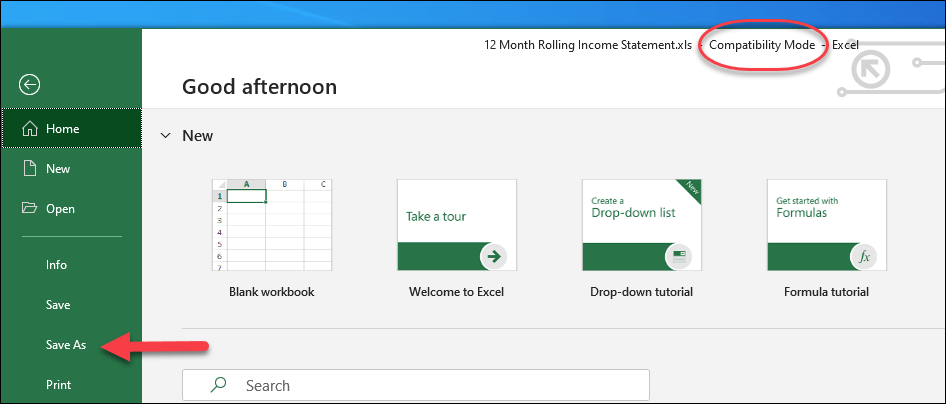Click the file name in title bar
This screenshot has height=404, width=946.
(x=588, y=45)
